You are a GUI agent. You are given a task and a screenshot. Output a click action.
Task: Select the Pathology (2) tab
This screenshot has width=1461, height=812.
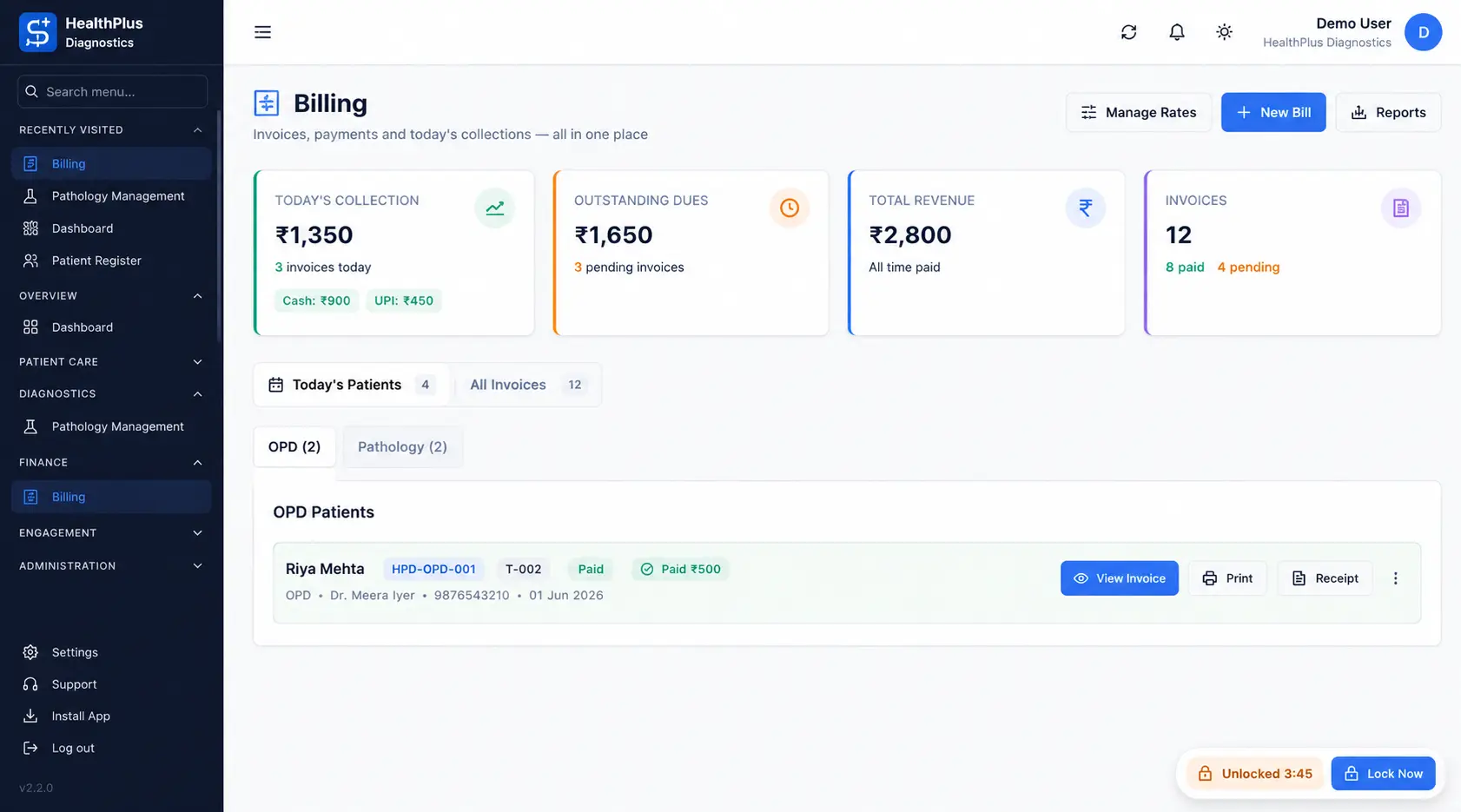click(x=402, y=447)
